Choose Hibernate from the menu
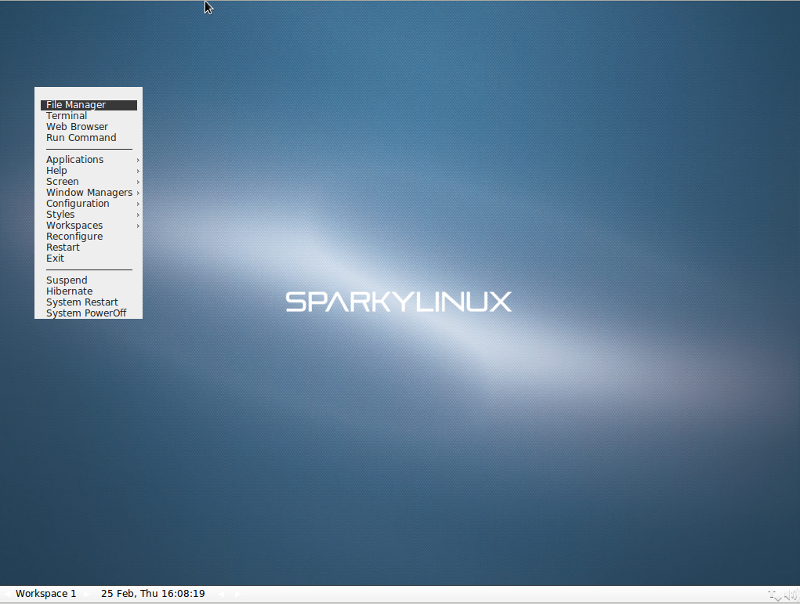This screenshot has height=604, width=800. pyautogui.click(x=89, y=291)
